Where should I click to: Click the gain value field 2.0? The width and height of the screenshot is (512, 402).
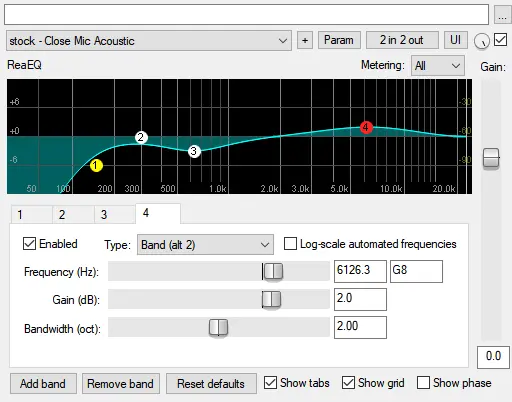tap(360, 299)
